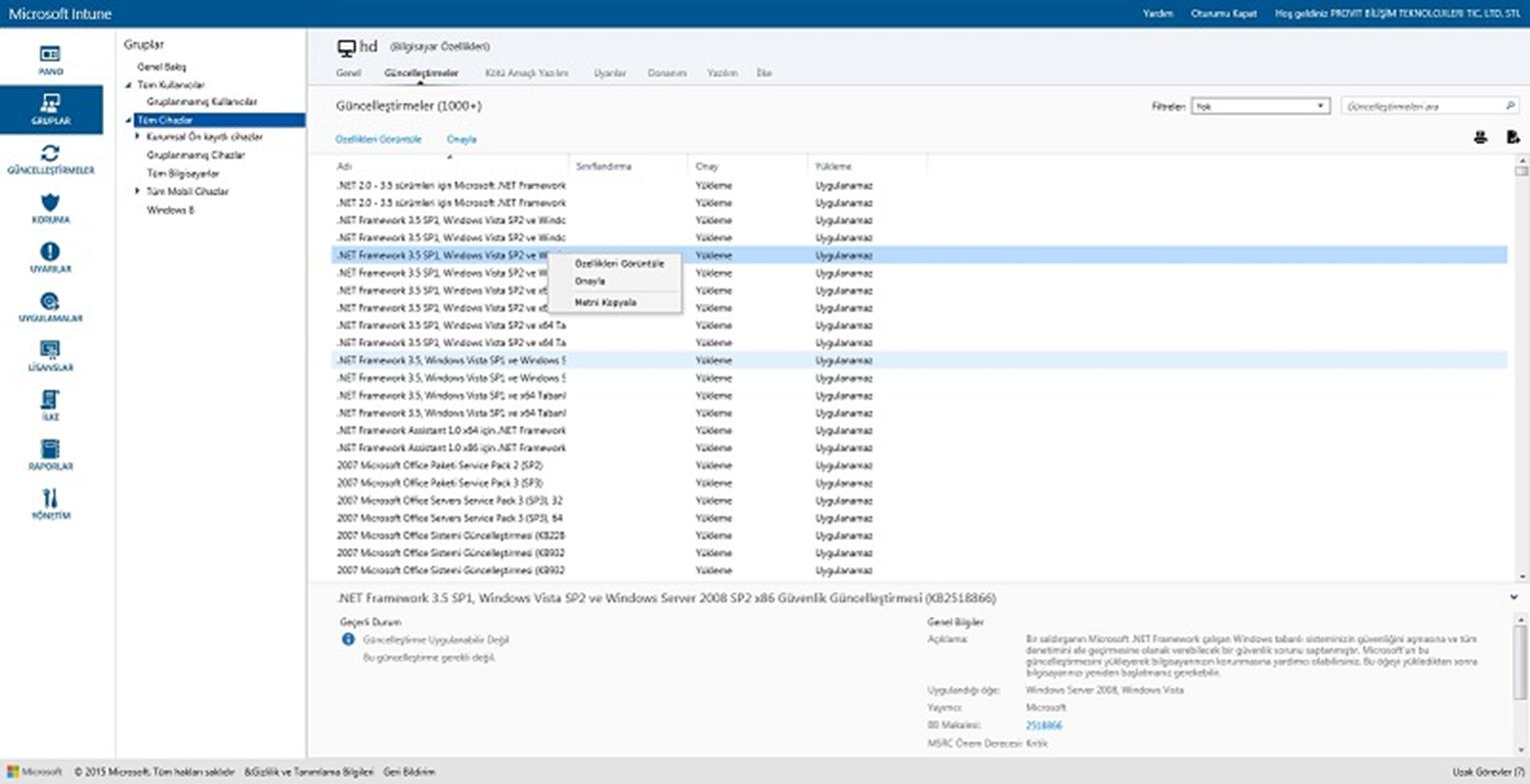Click Microsoft Intune title in header
1530x784 pixels.
[x=60, y=14]
